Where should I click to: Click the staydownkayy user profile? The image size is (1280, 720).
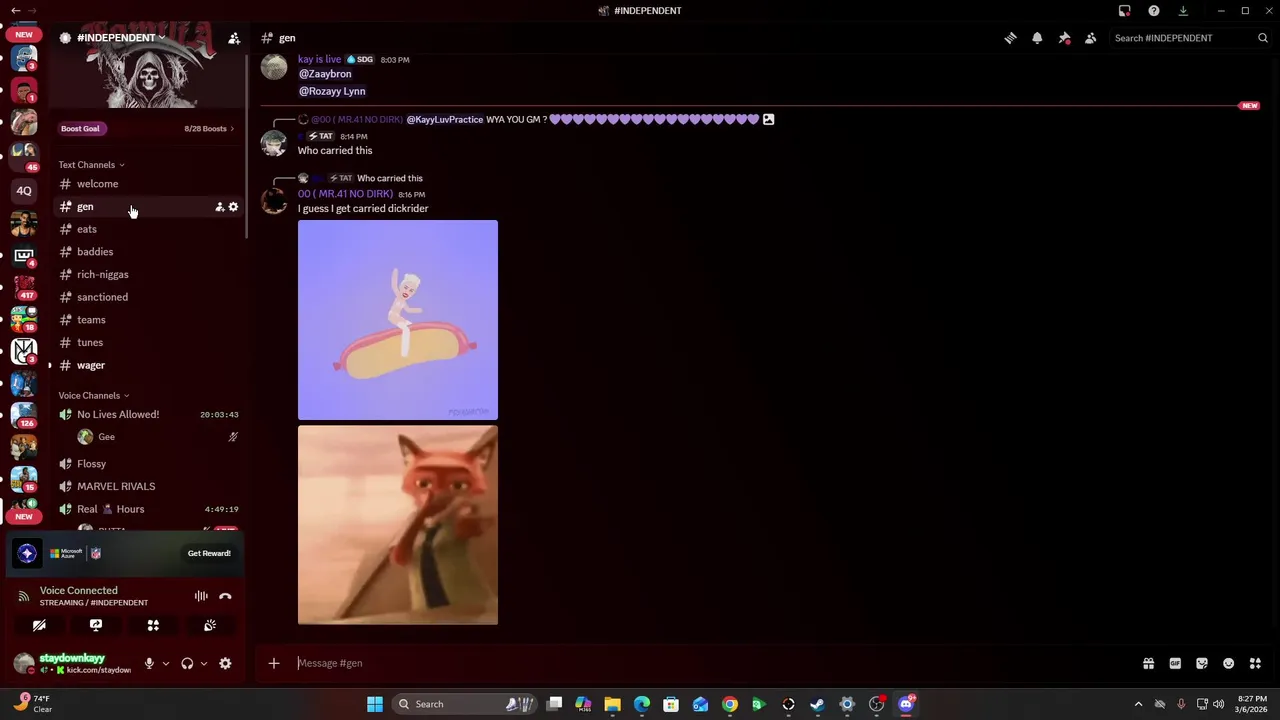(x=73, y=663)
